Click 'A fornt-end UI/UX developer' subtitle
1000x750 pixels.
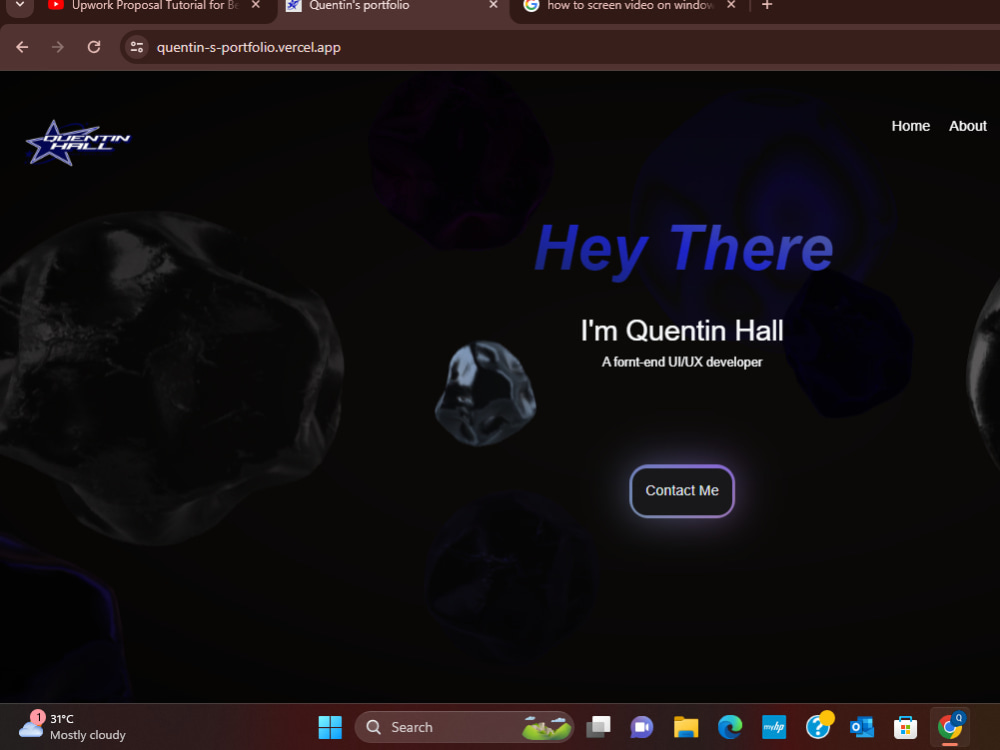point(682,362)
